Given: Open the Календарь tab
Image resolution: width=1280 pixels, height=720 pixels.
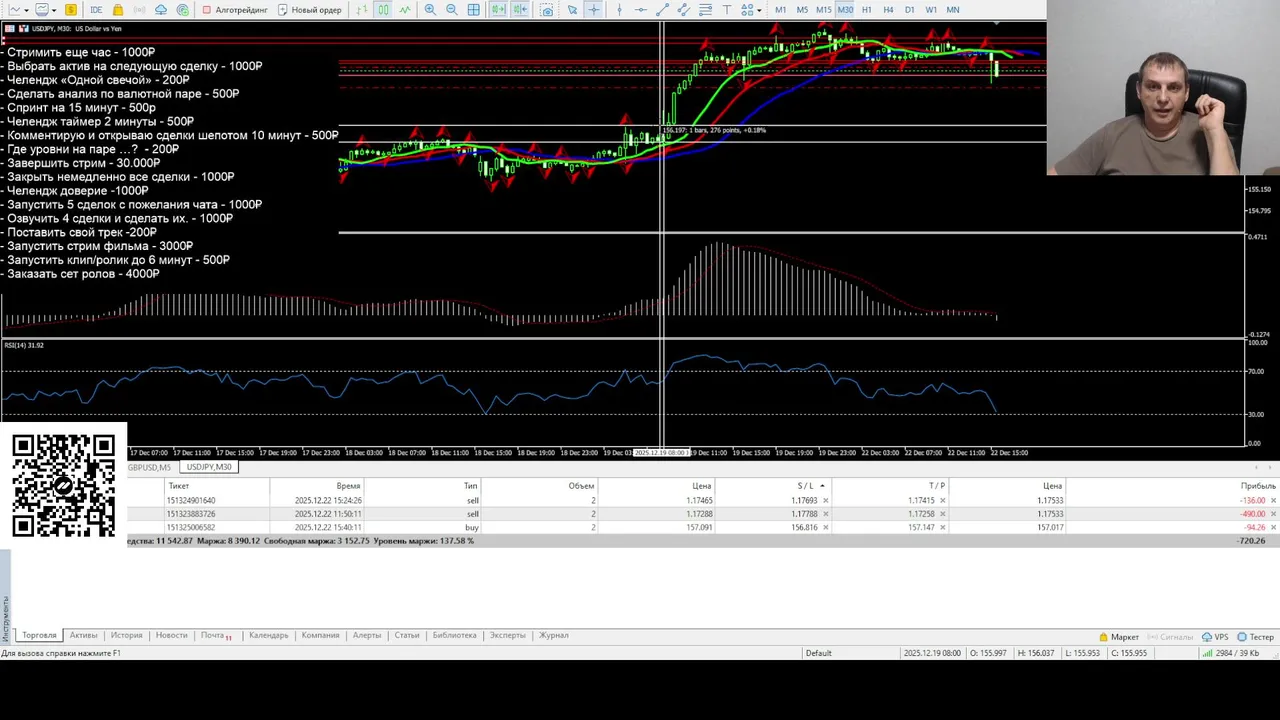Looking at the screenshot, I should point(268,636).
